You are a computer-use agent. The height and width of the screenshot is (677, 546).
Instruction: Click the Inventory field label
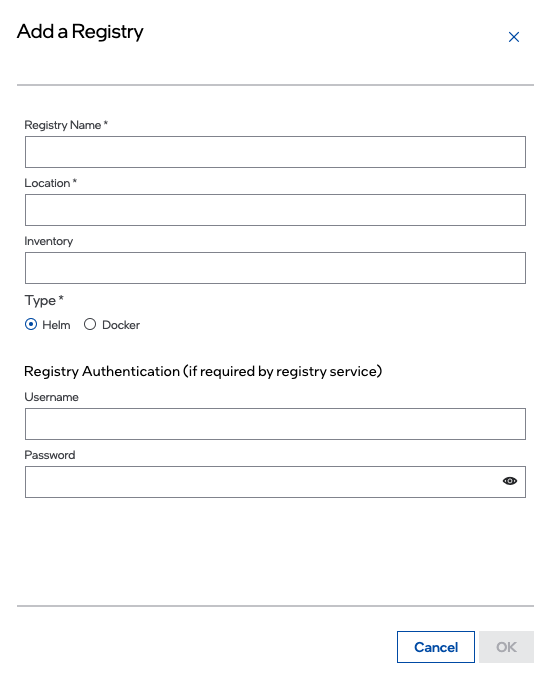click(x=49, y=241)
